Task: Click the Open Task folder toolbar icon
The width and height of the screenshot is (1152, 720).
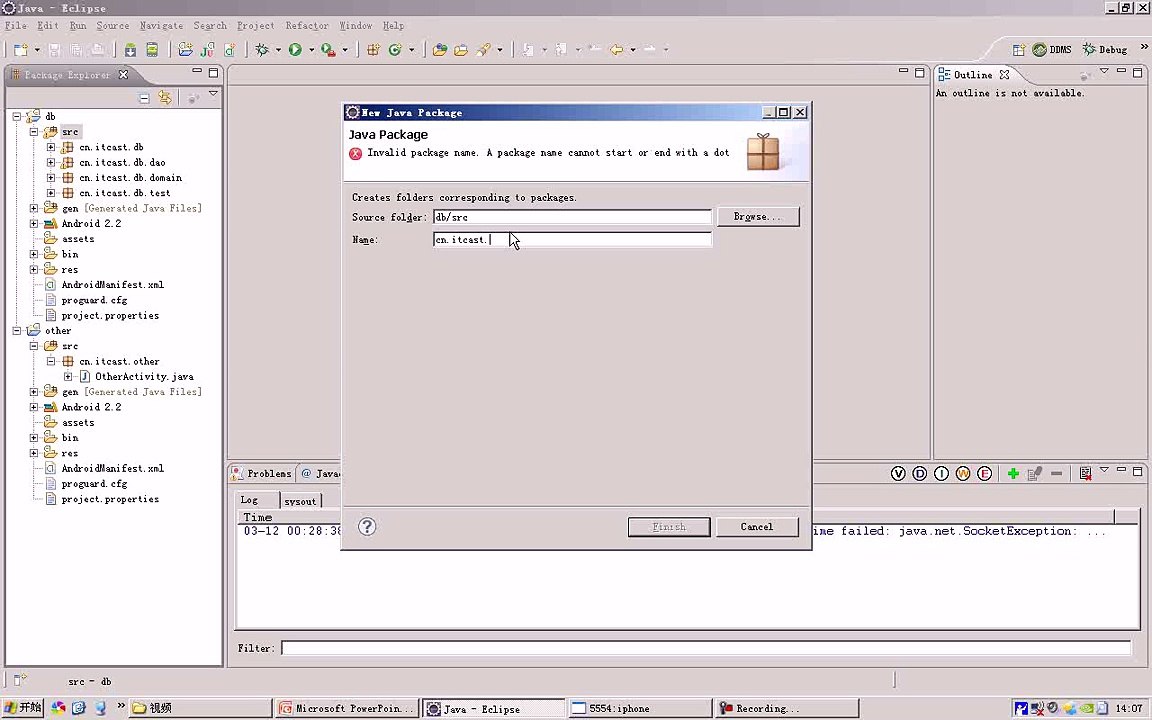Action: 461,50
